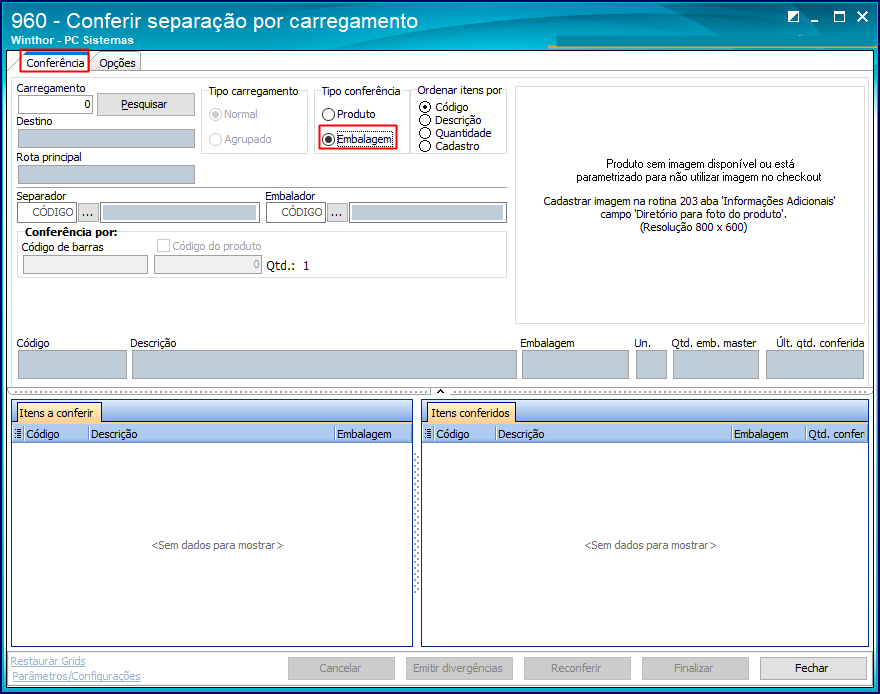
Task: Click Emitir divergências button
Action: coord(459,668)
